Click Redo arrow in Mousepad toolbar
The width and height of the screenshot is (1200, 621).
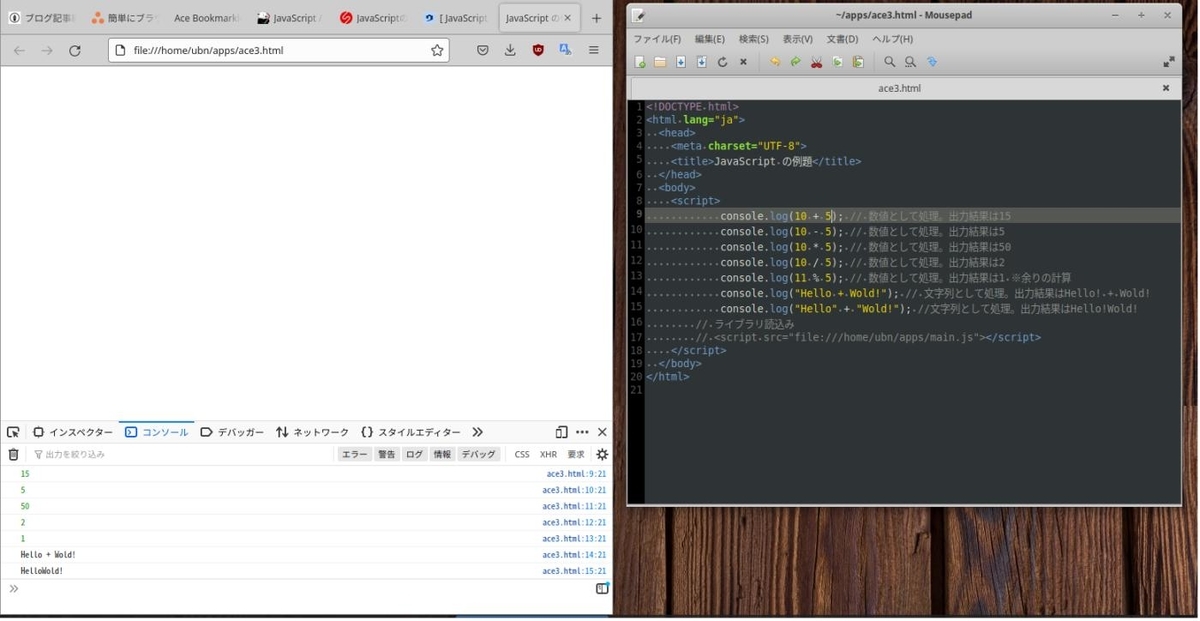point(796,62)
